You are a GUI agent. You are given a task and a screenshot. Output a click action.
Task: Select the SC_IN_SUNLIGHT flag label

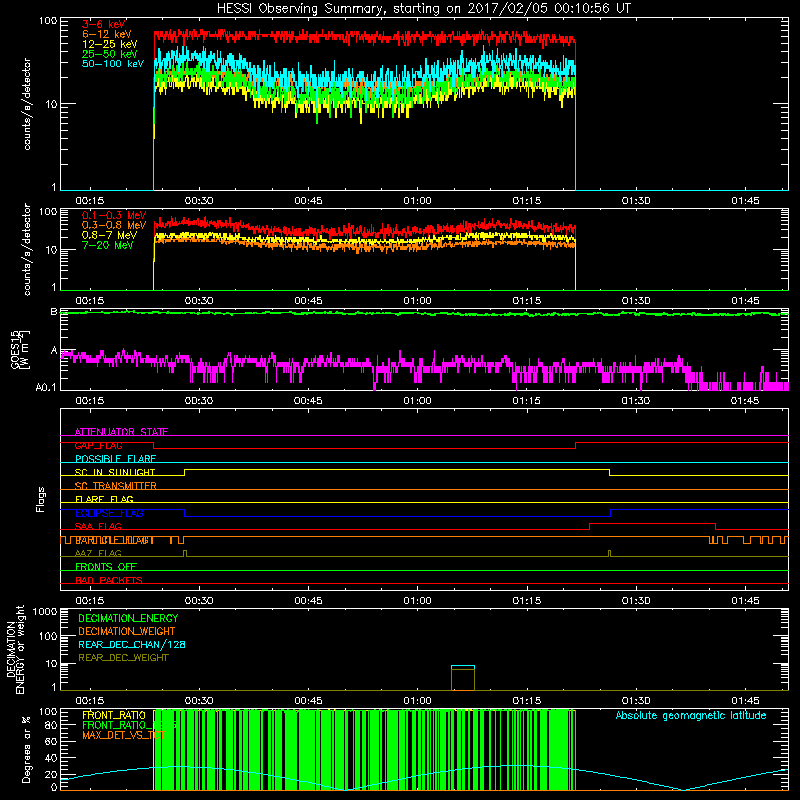coord(115,472)
